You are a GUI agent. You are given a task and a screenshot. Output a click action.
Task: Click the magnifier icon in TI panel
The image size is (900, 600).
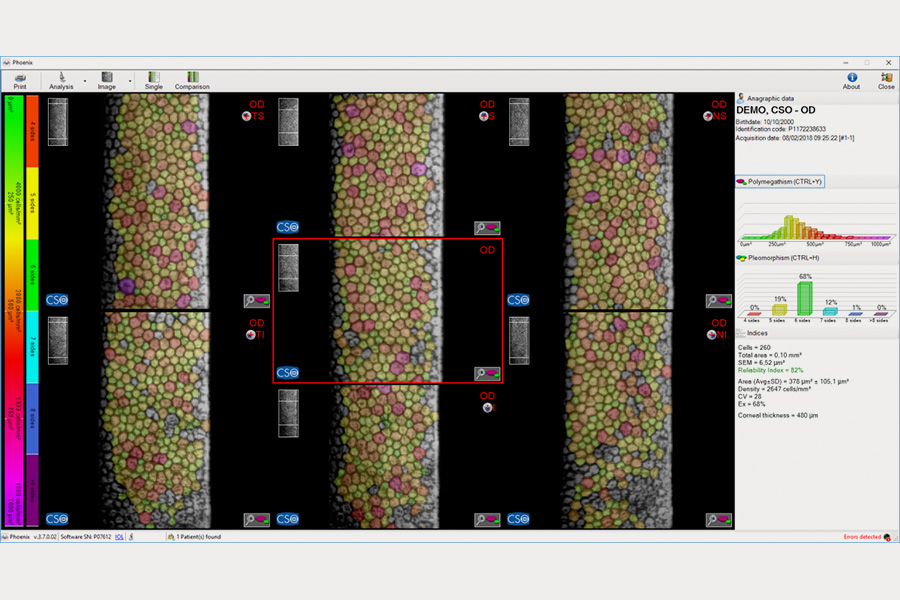point(257,519)
